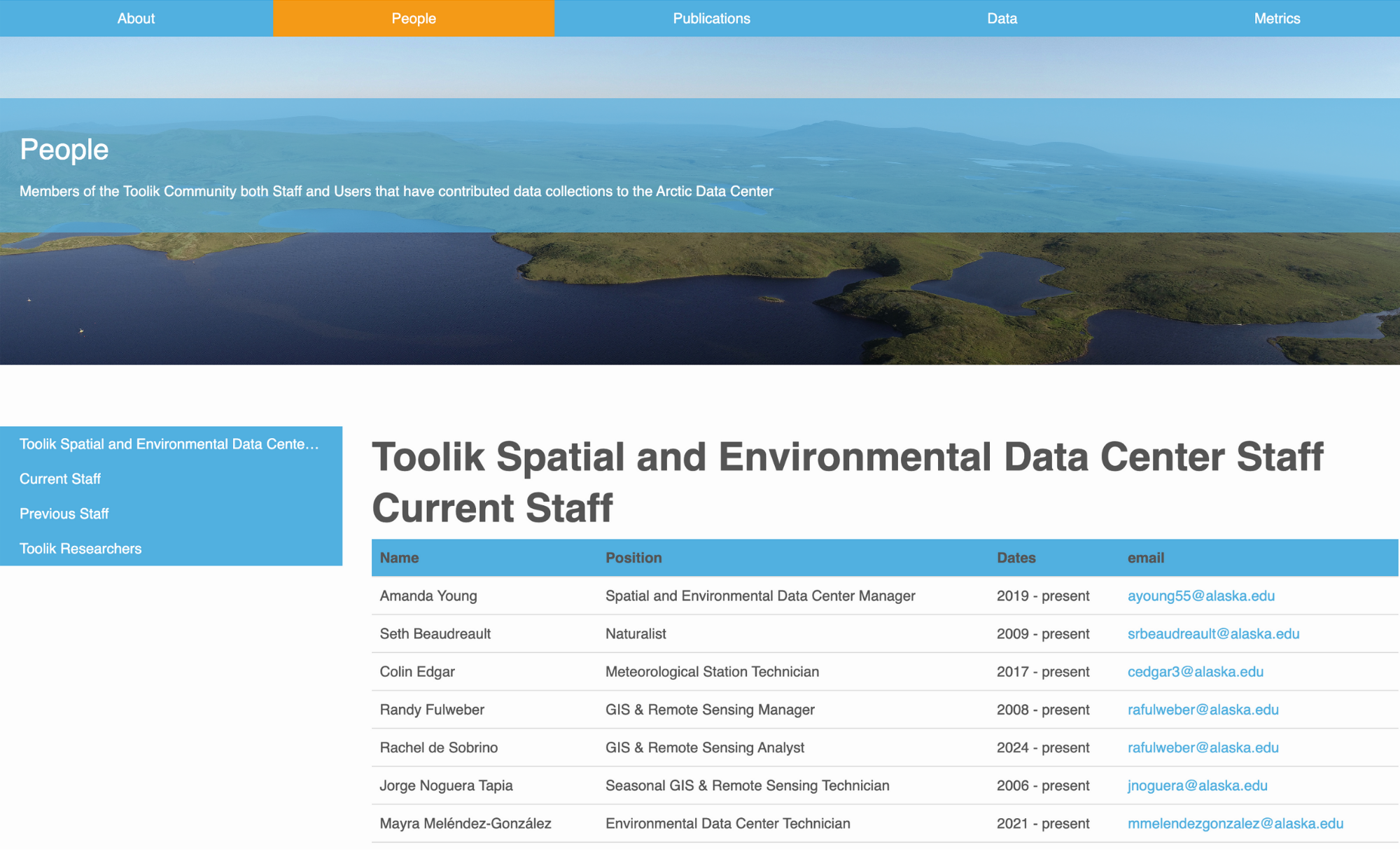Click Toolik Spatial and Environmental Data Center sidebar link
This screenshot has height=865, width=1400.
169,444
